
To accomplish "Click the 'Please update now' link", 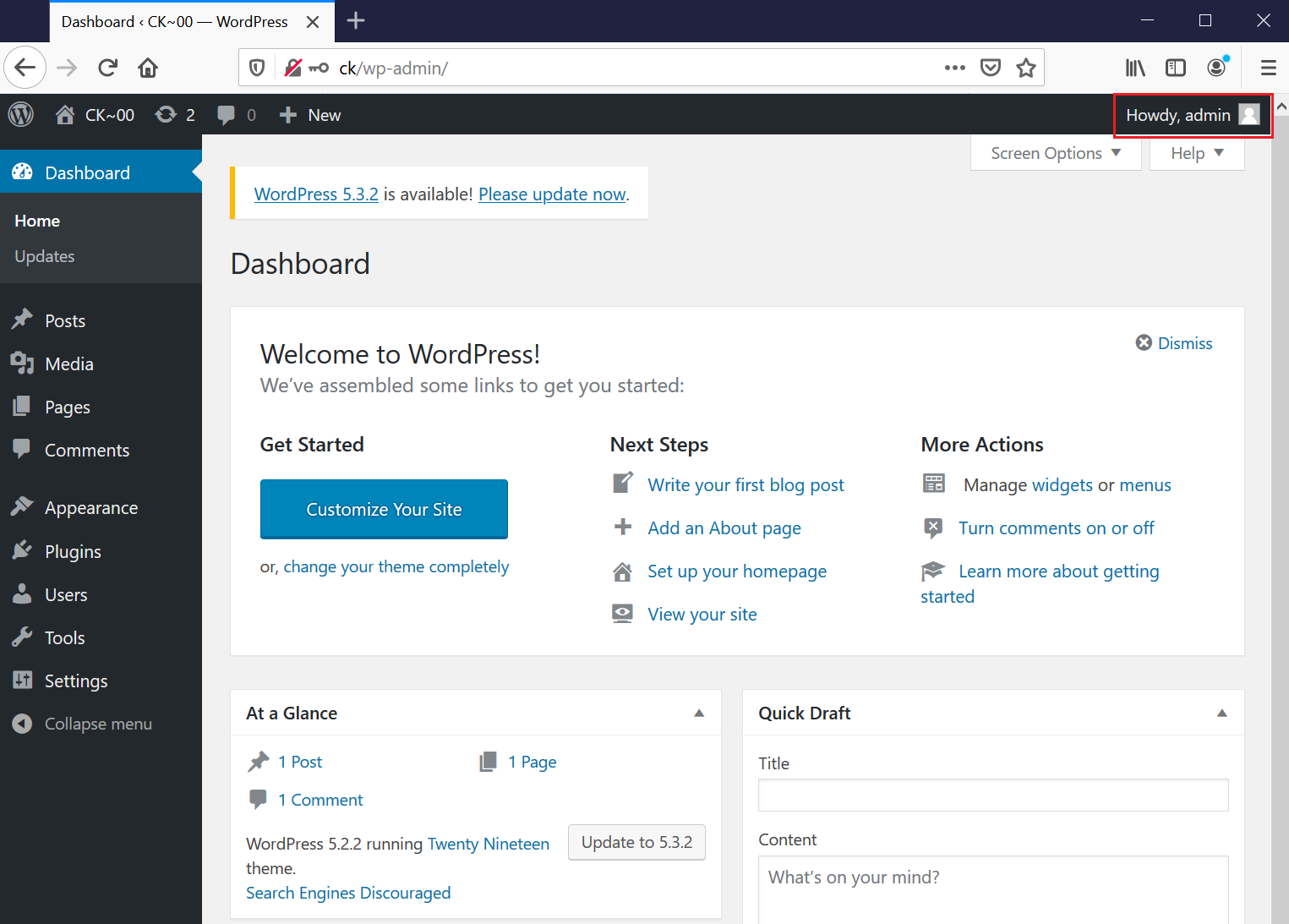I will coord(552,194).
